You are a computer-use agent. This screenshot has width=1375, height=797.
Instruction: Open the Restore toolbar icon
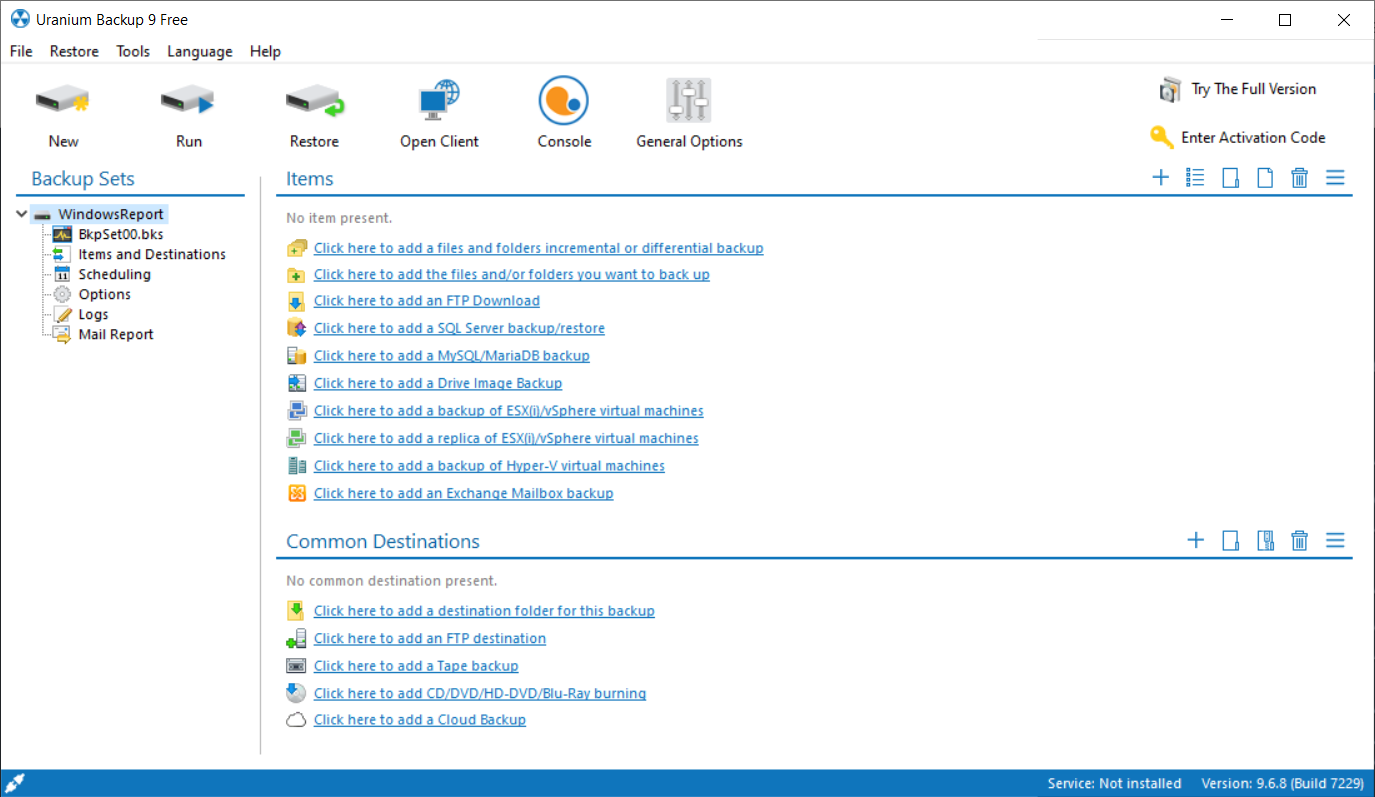pyautogui.click(x=314, y=101)
